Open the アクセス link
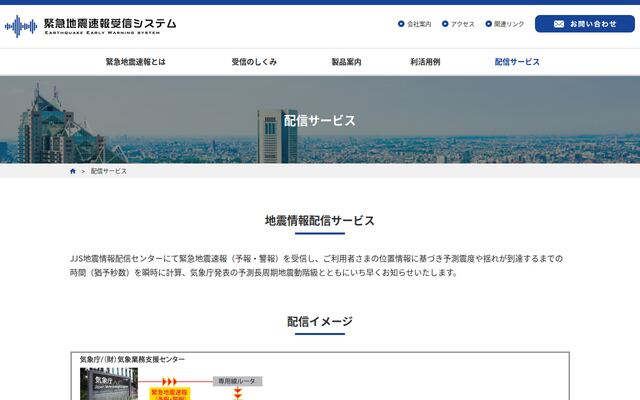640x400 pixels. (462, 24)
